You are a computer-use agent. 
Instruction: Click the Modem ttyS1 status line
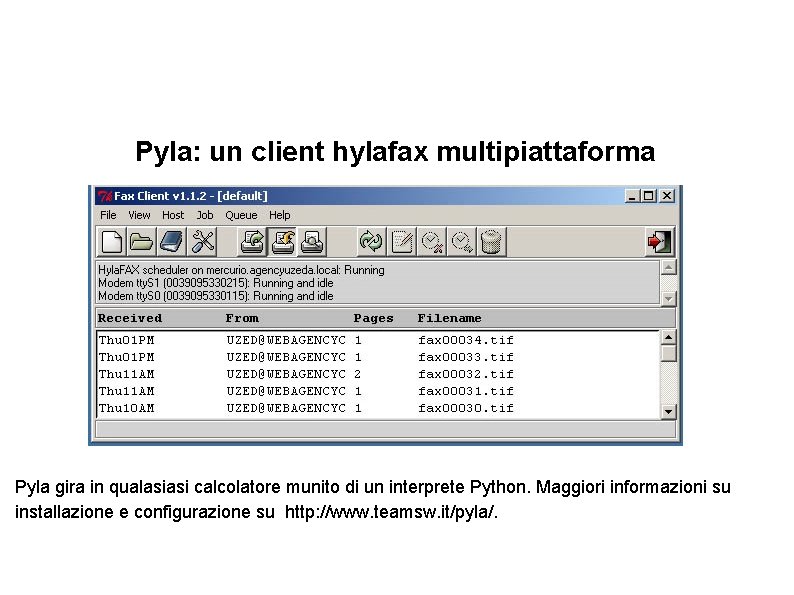216,283
